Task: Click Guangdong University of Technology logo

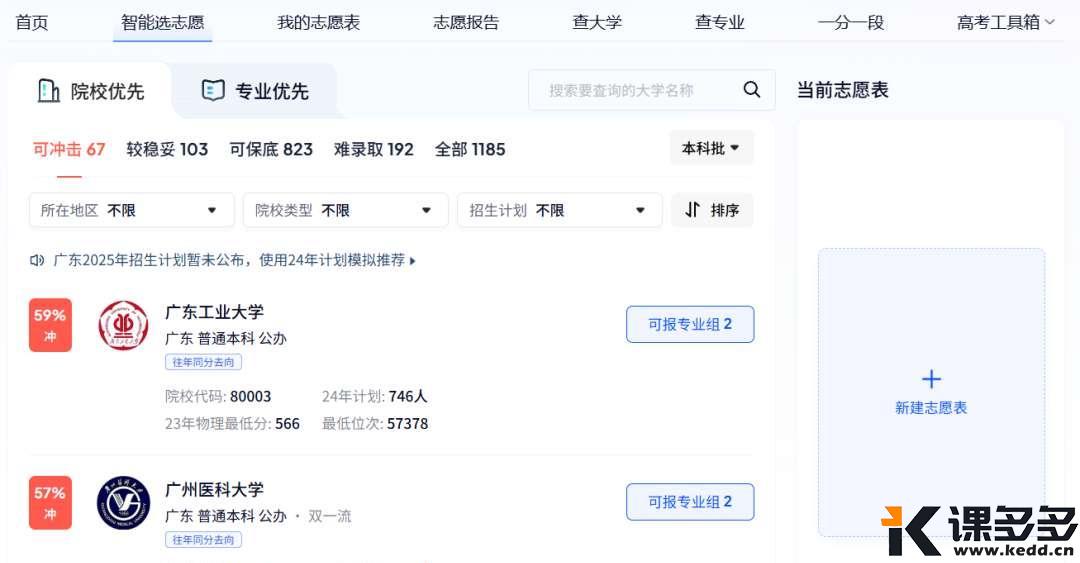Action: tap(123, 325)
